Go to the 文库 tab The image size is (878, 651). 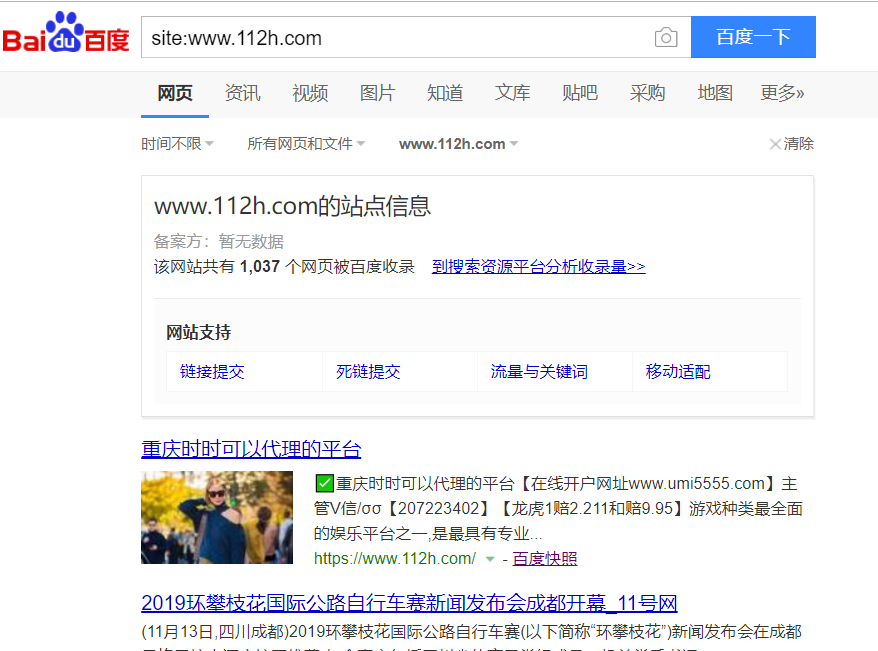[x=512, y=93]
